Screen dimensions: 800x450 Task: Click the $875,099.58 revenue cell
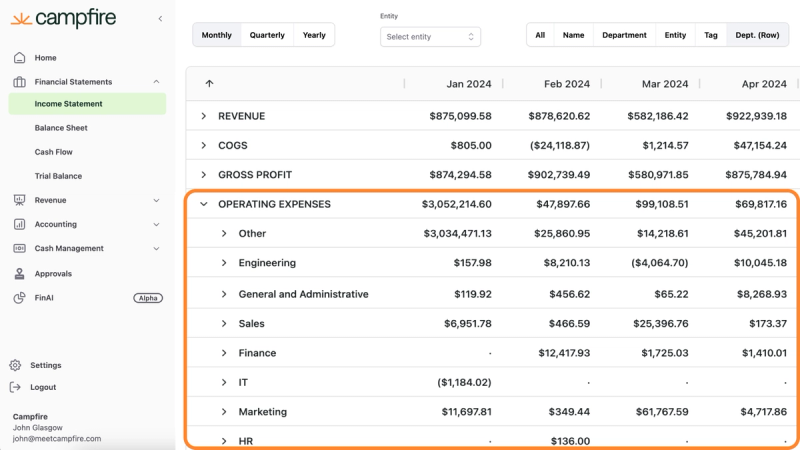tap(460, 116)
